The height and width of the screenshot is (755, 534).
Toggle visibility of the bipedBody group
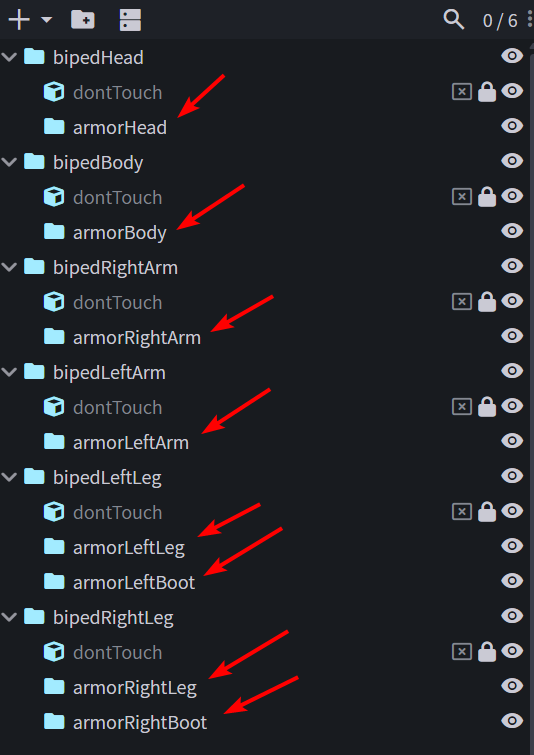coord(512,161)
